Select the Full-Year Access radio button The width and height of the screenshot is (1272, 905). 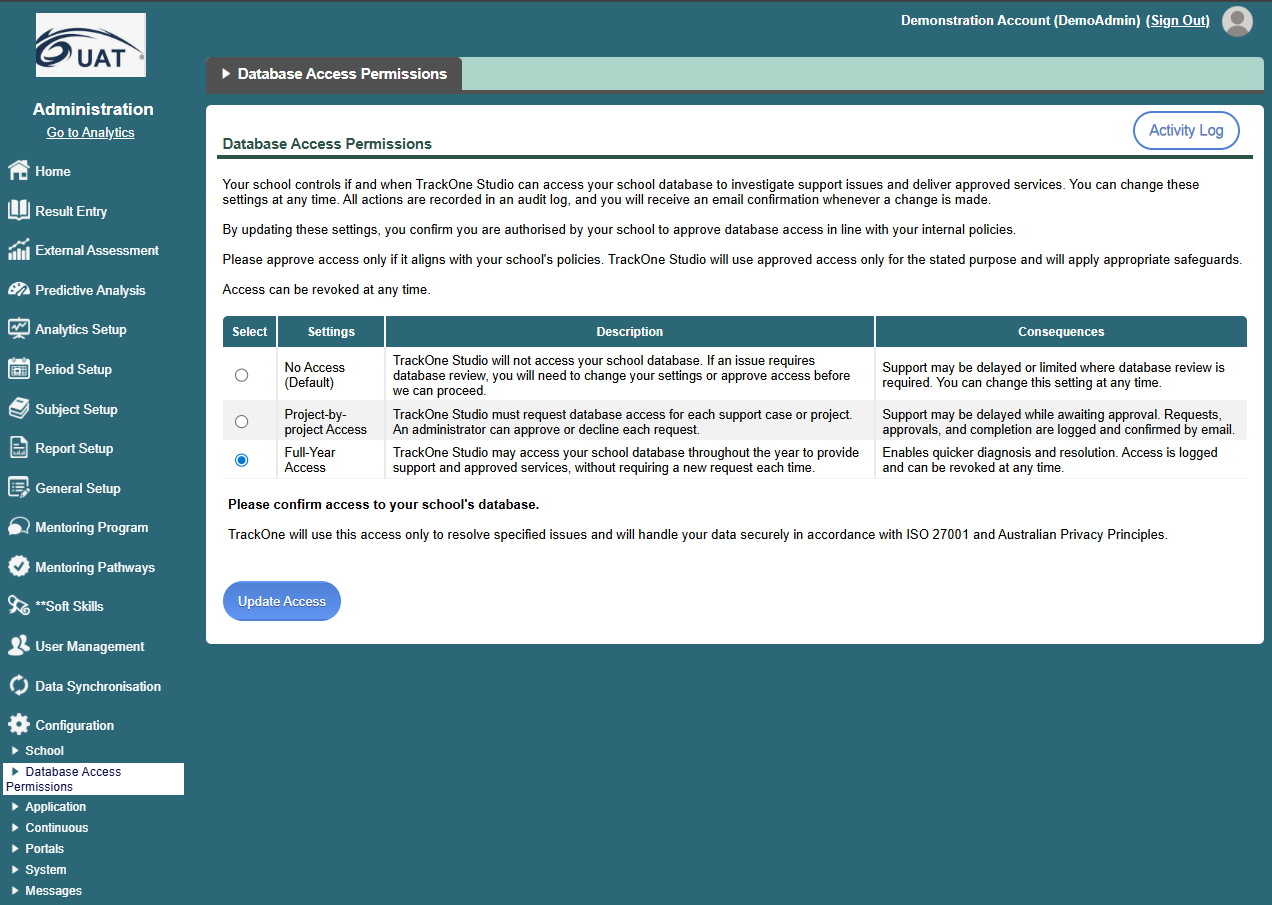241,460
